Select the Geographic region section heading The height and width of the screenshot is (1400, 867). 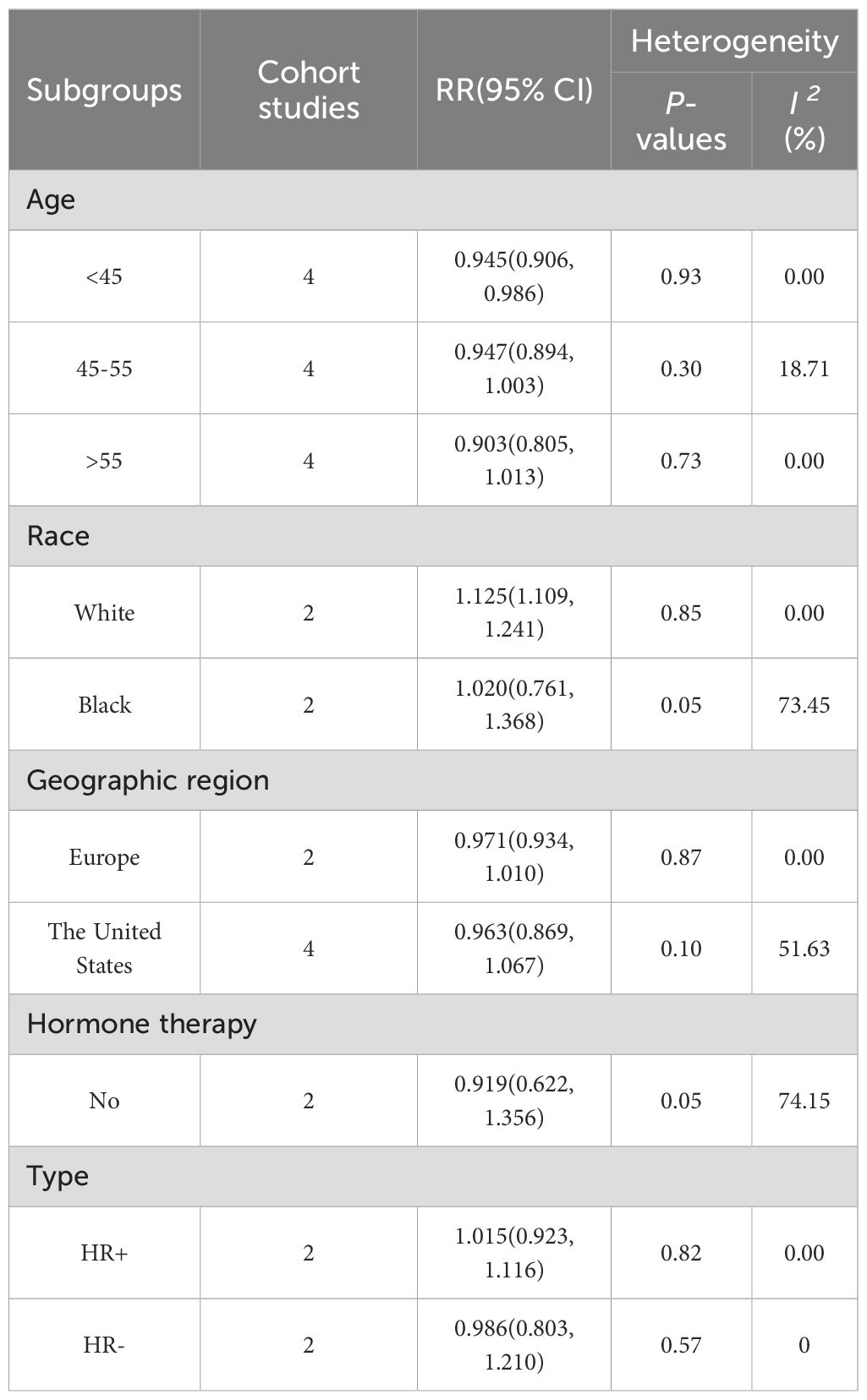pyautogui.click(x=148, y=780)
